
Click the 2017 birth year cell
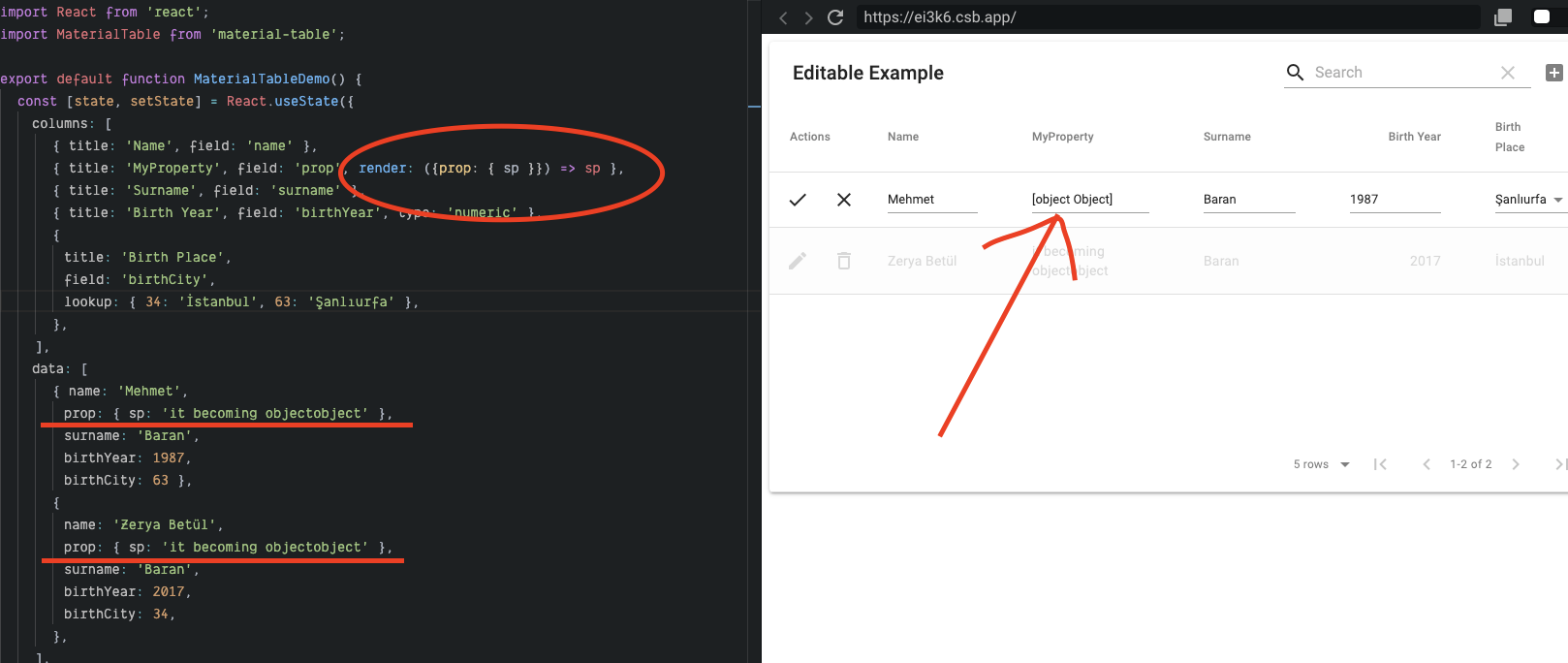[1426, 261]
